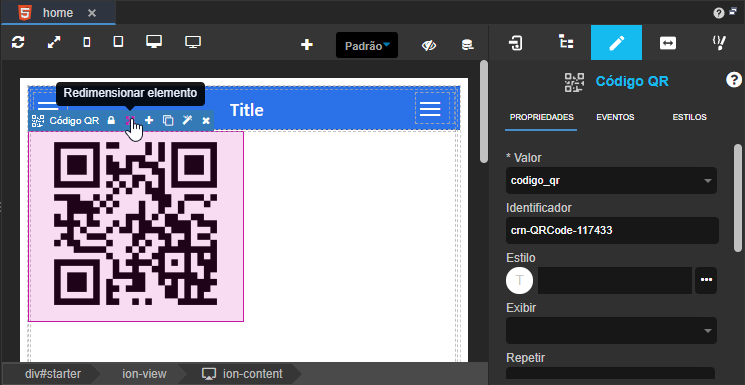This screenshot has width=745, height=385.
Task: Open the Padrão dropdown
Action: [x=367, y=45]
